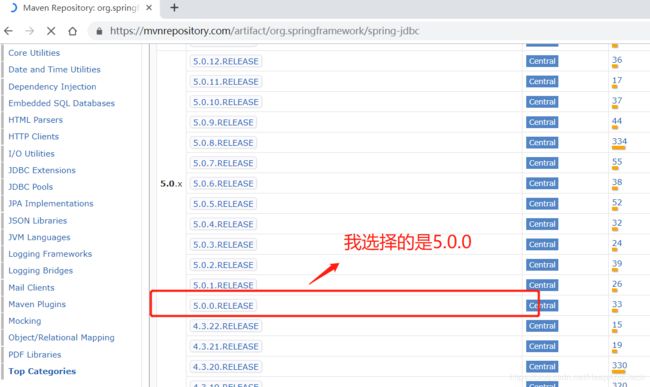Close the Maven Repository tab
This screenshot has width=650, height=387.
(149, 7)
